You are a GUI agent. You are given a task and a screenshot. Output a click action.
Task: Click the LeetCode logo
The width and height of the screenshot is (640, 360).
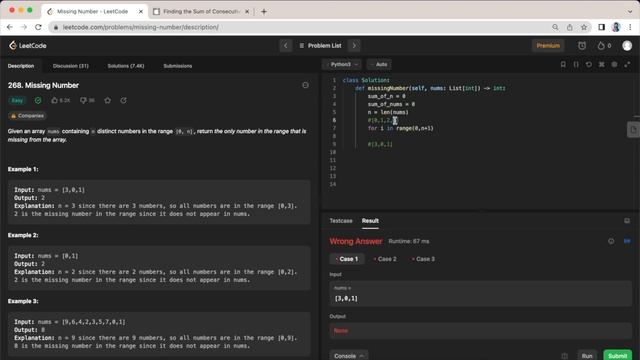click(x=28, y=45)
